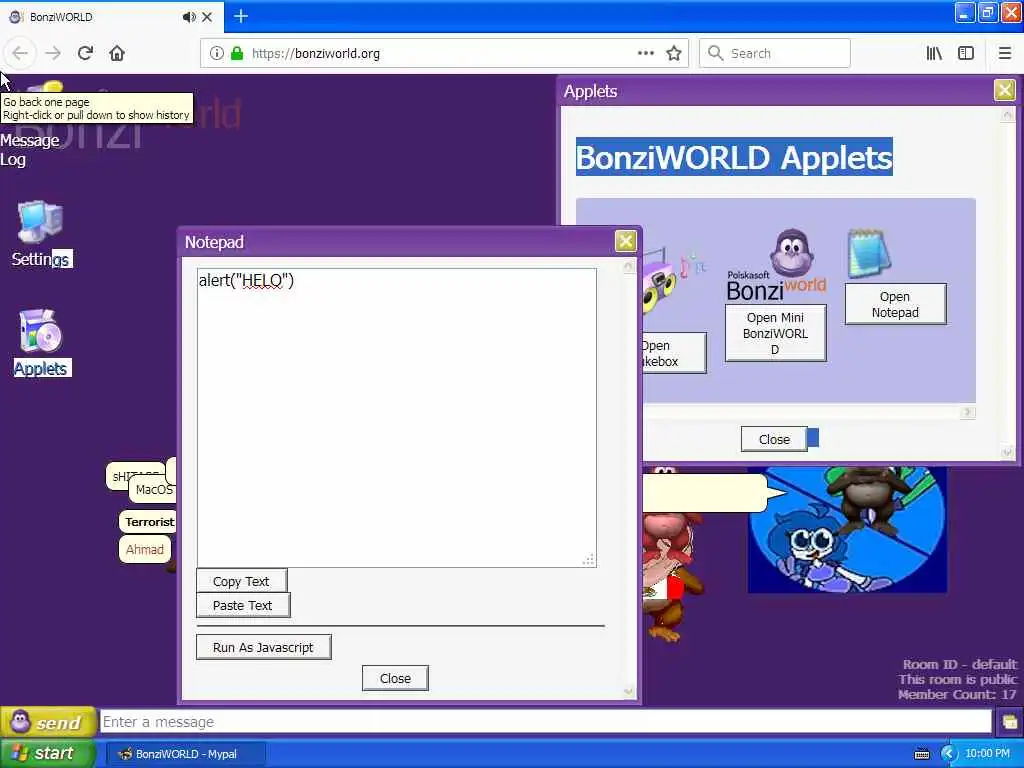Click the on-screen keyboard tray icon
This screenshot has height=768, width=1024.
[922, 754]
